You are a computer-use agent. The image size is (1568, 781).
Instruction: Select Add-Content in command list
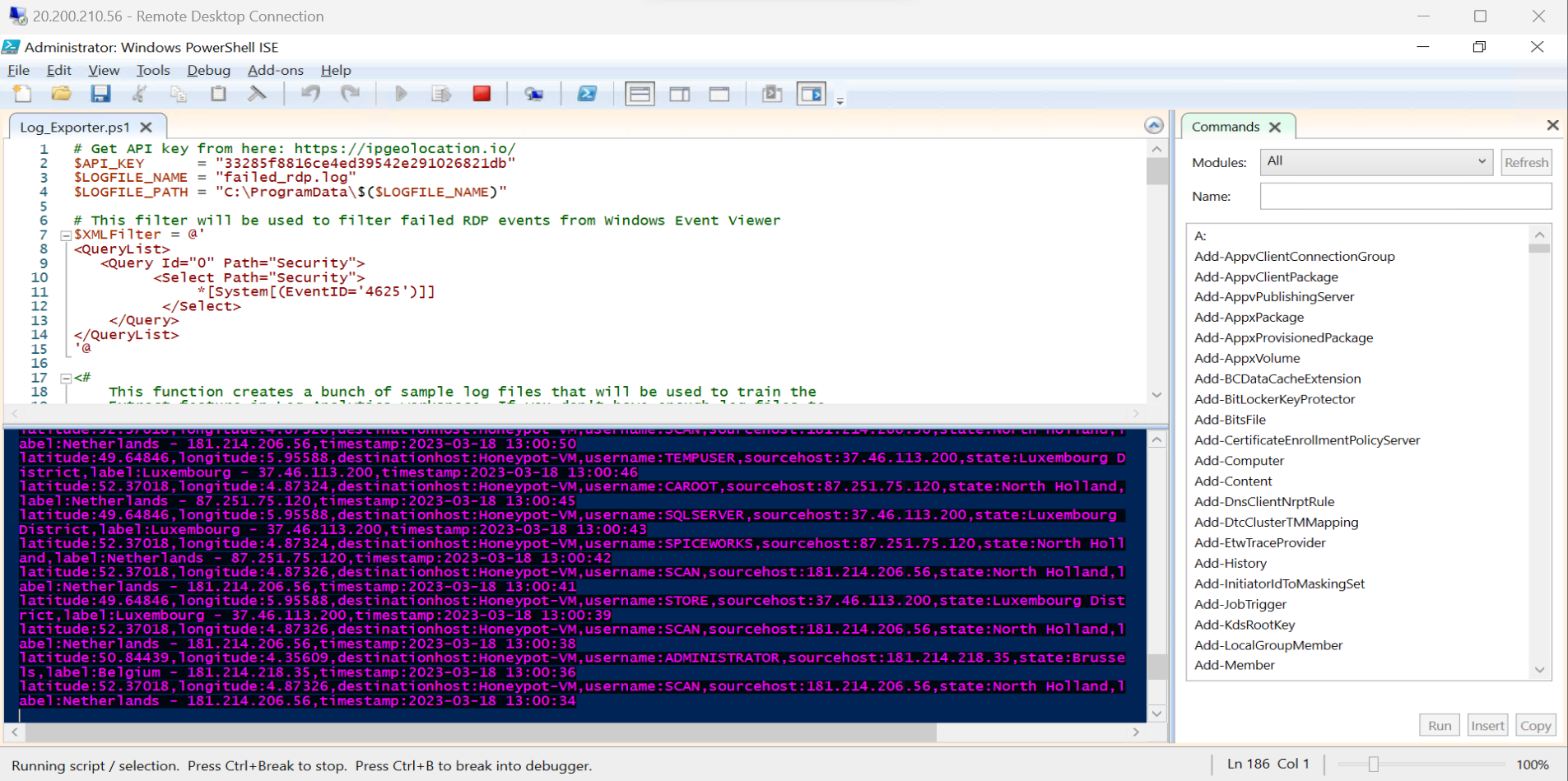coord(1233,481)
